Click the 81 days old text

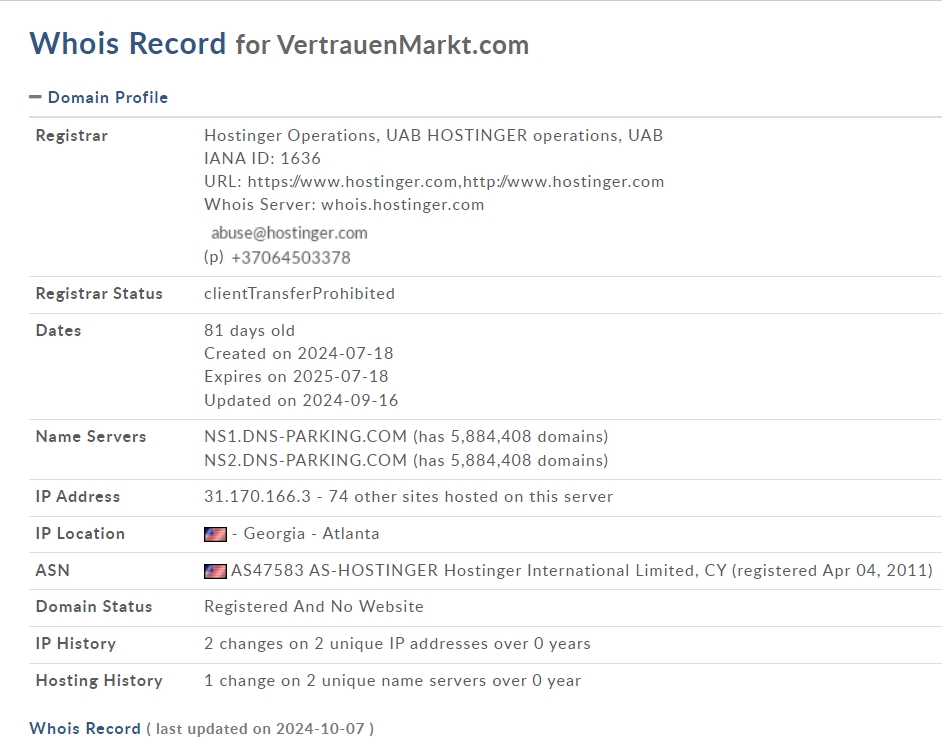click(249, 331)
